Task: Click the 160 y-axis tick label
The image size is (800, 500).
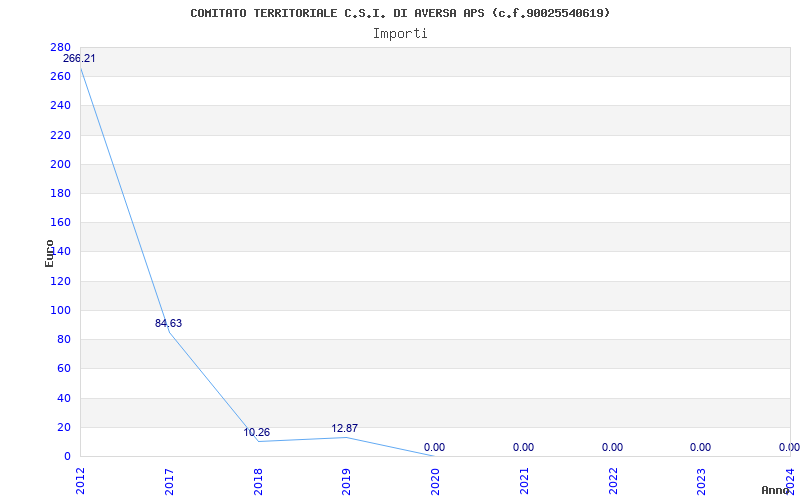Action: [x=60, y=222]
